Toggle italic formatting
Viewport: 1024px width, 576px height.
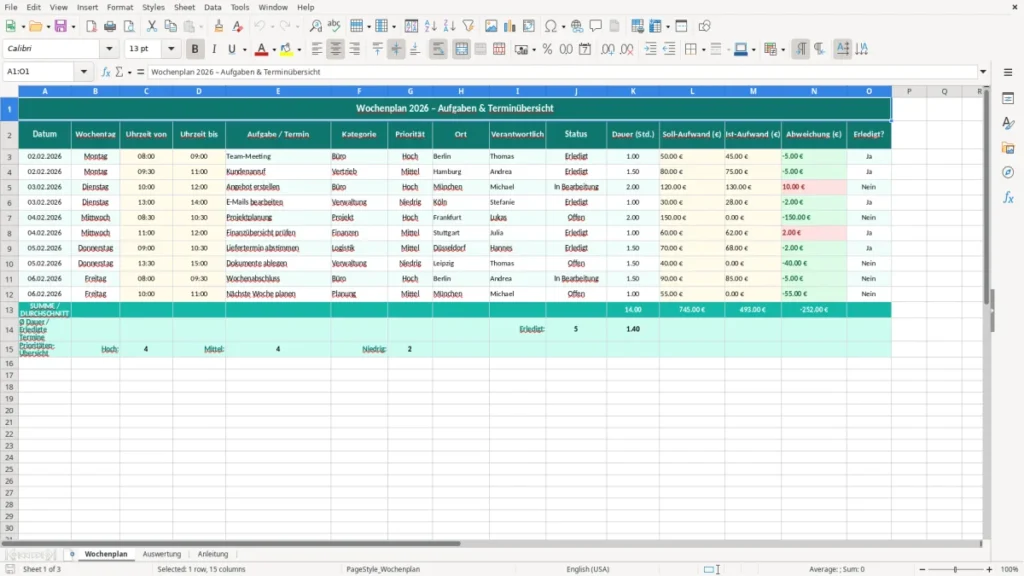[214, 49]
